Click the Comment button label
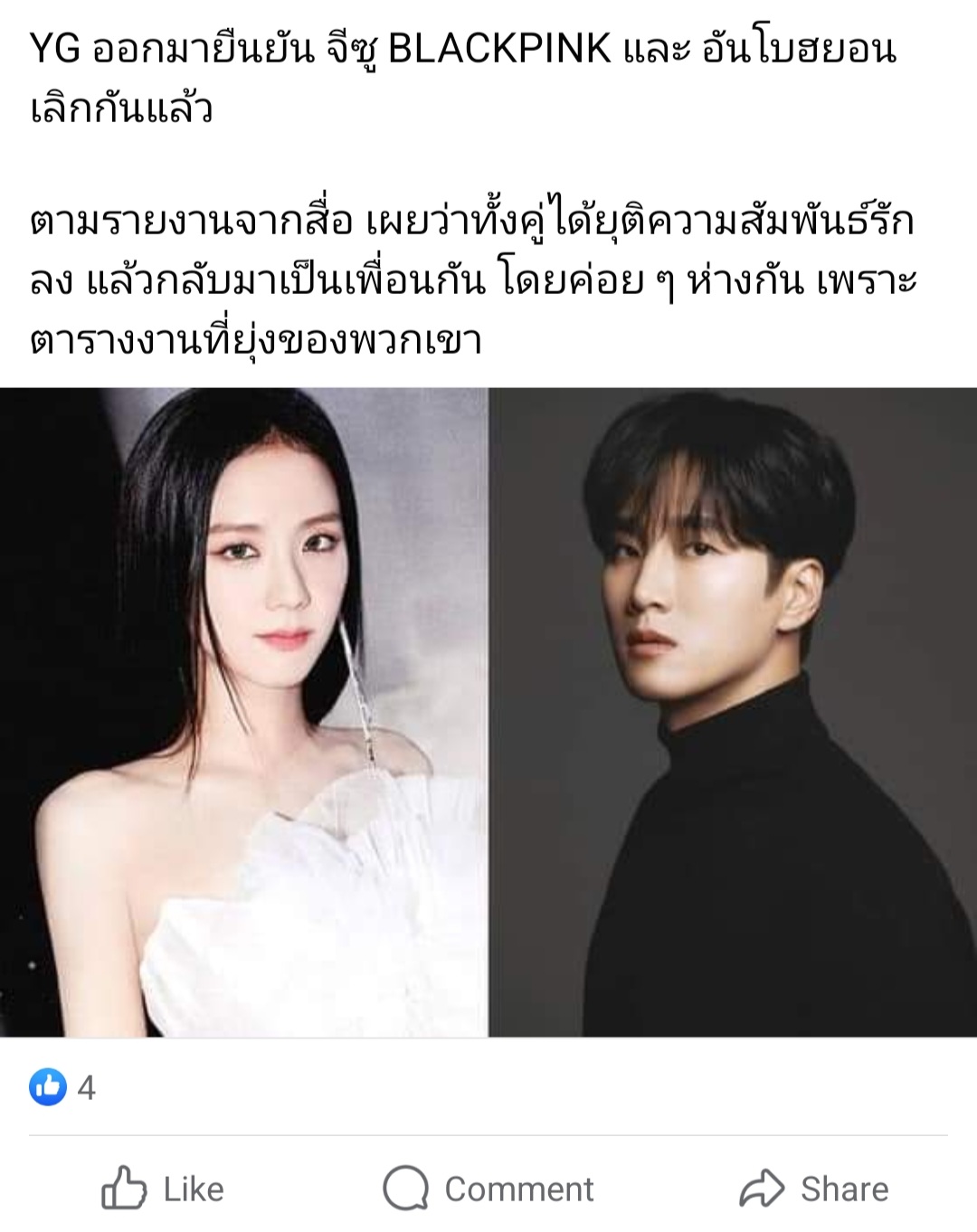This screenshot has height=1232, width=977. click(519, 1189)
